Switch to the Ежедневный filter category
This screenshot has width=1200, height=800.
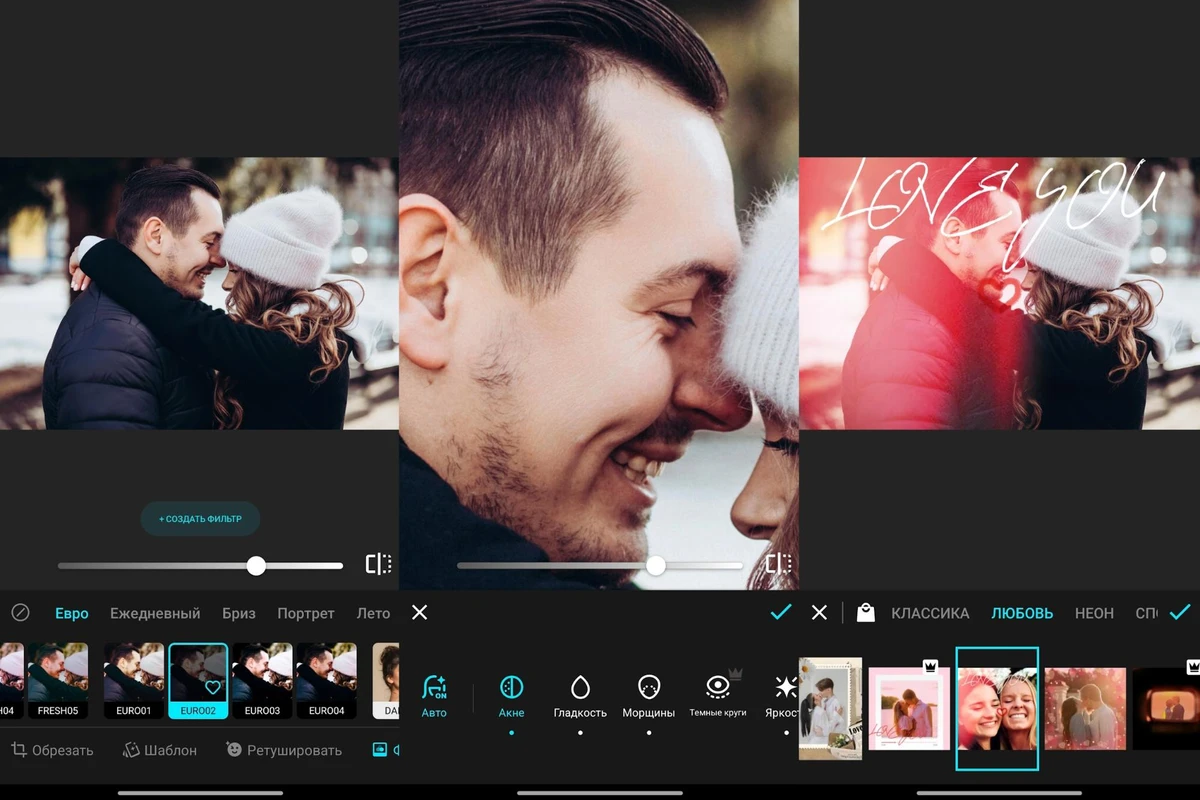(155, 613)
